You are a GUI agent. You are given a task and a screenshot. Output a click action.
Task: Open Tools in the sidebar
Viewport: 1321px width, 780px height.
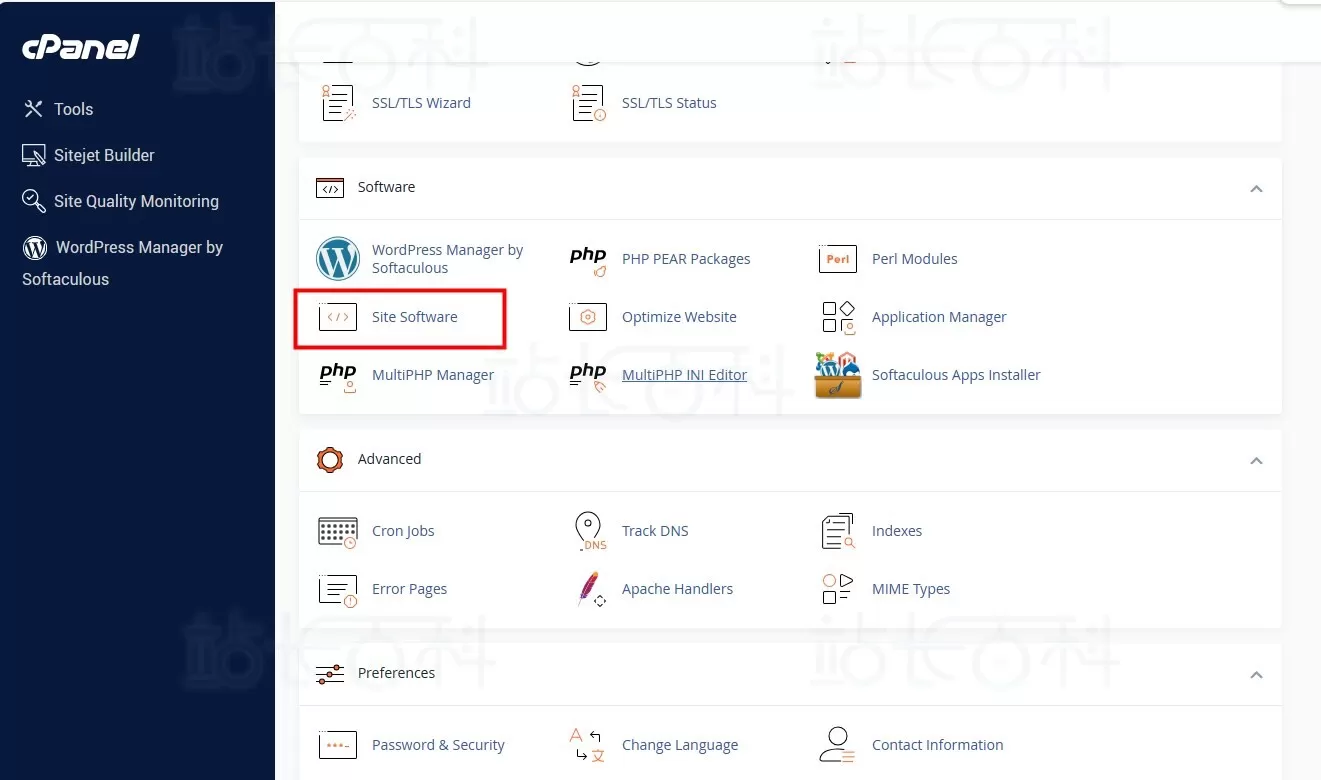73,109
